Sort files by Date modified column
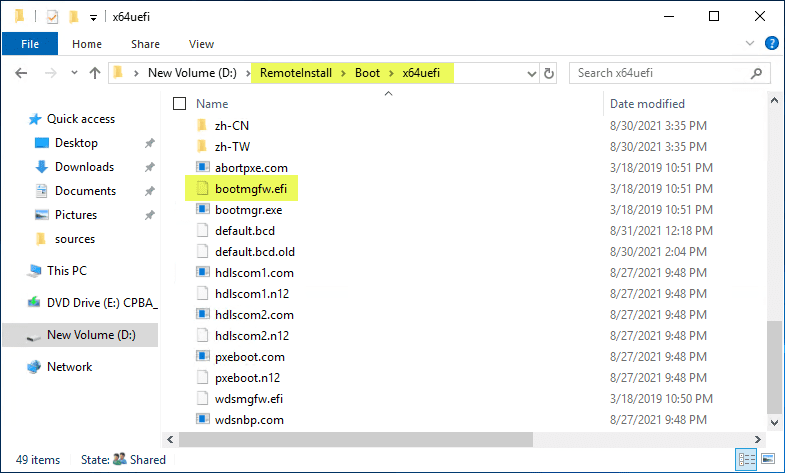This screenshot has height=473, width=785. click(x=647, y=103)
